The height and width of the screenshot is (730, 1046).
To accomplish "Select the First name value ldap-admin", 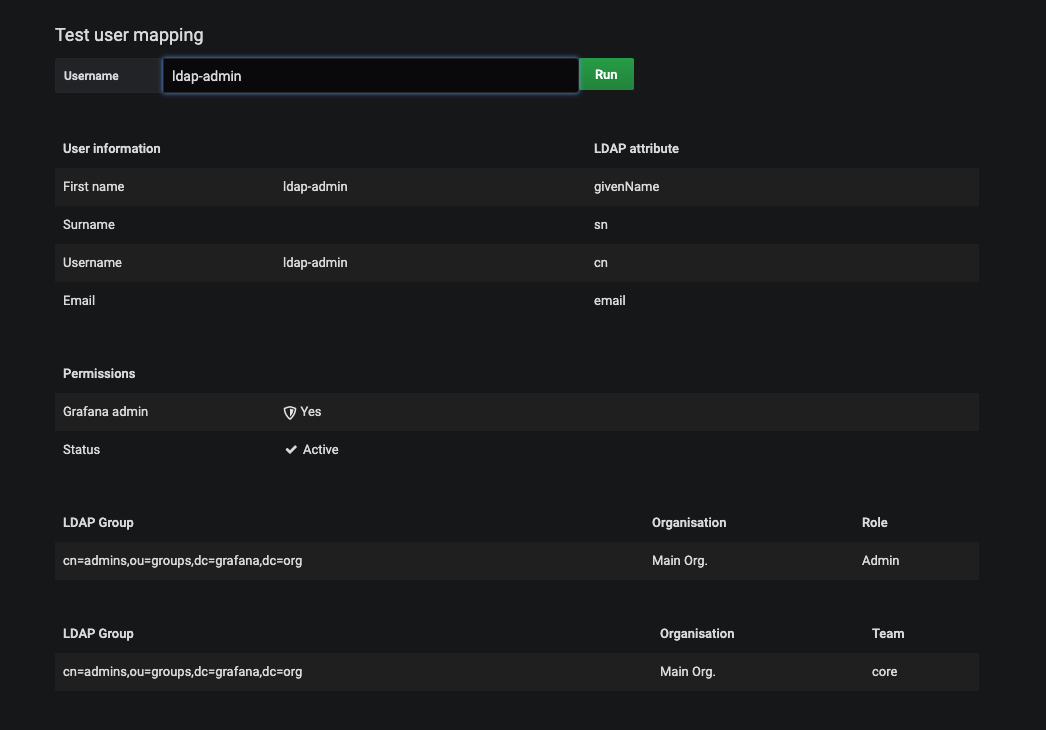I will click(315, 187).
